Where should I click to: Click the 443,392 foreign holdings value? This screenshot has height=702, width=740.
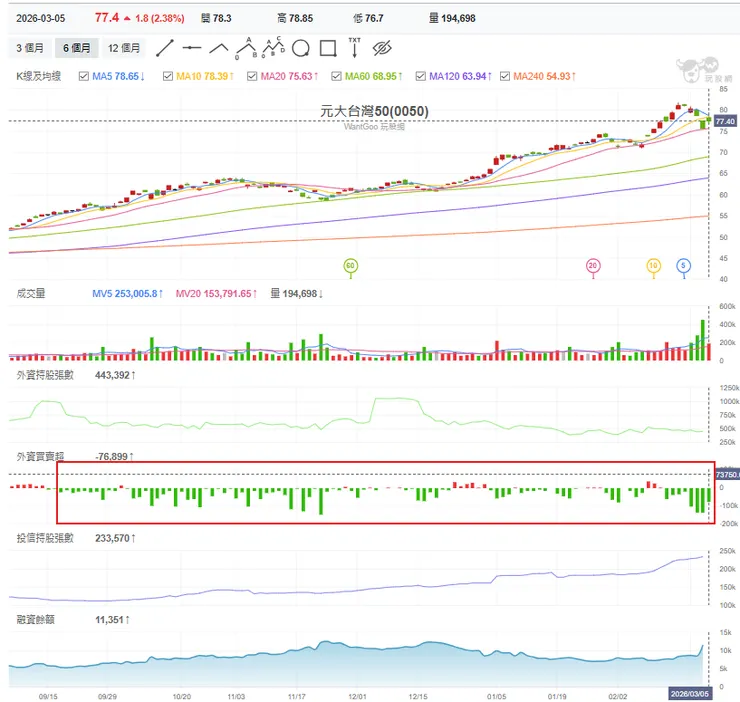tap(115, 375)
